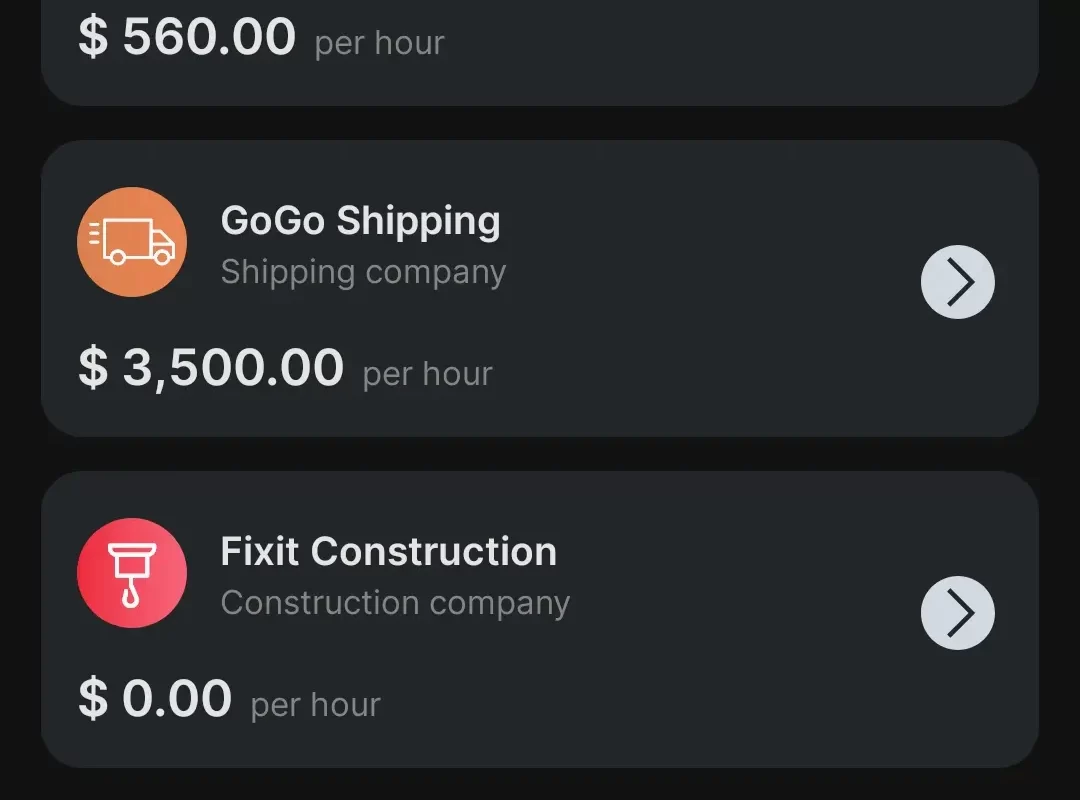This screenshot has height=800, width=1080.
Task: Click the word "Construction" in Fixit Construction title
Action: pos(433,552)
